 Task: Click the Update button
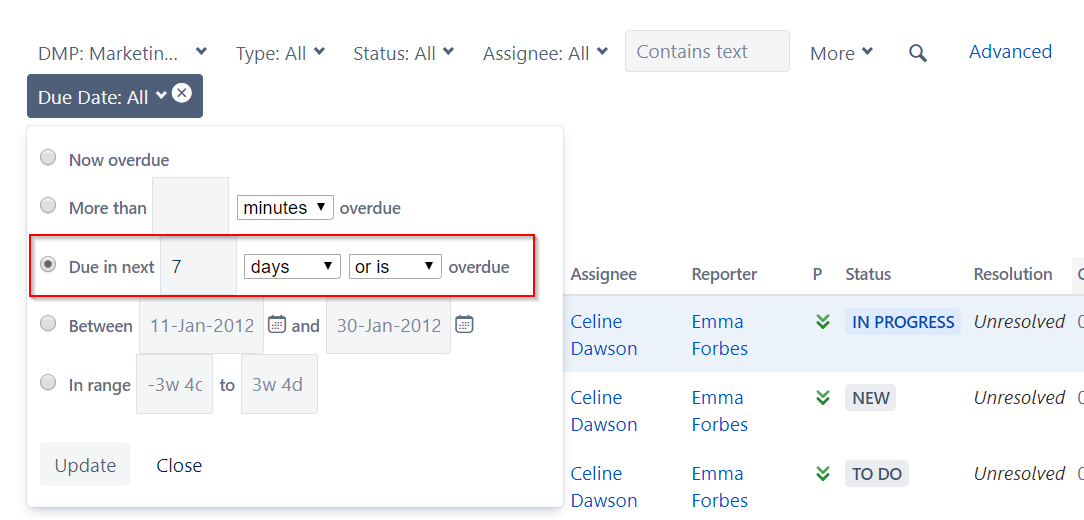[84, 465]
